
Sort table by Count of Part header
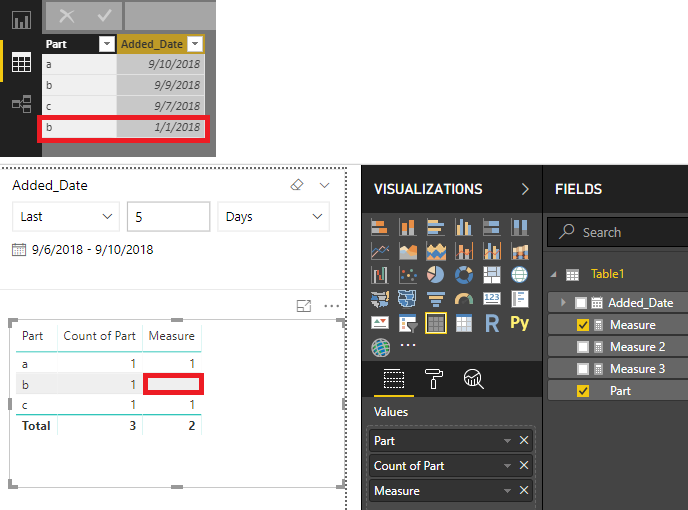pos(93,336)
